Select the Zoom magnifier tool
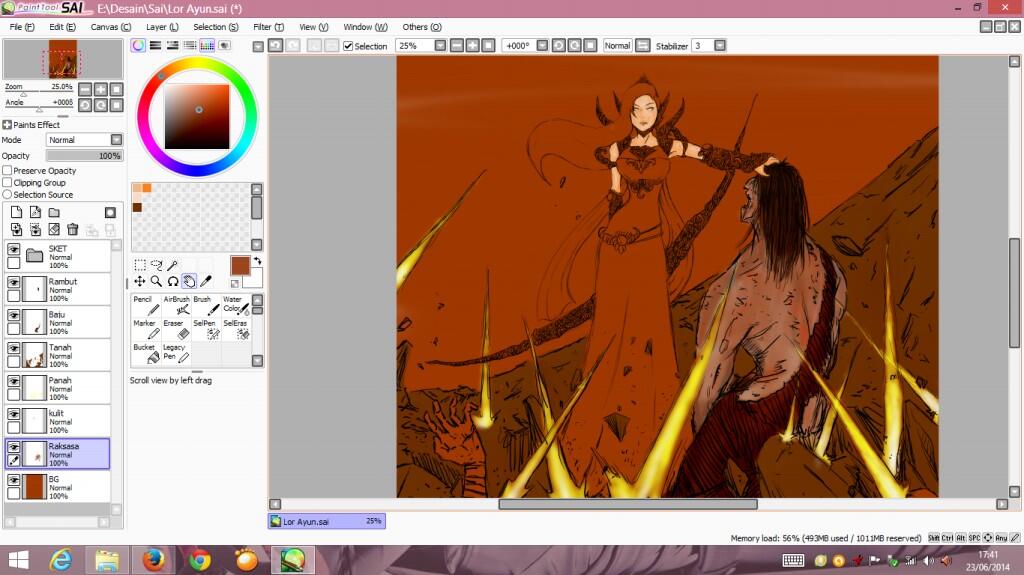The height and width of the screenshot is (575, 1024). point(156,282)
